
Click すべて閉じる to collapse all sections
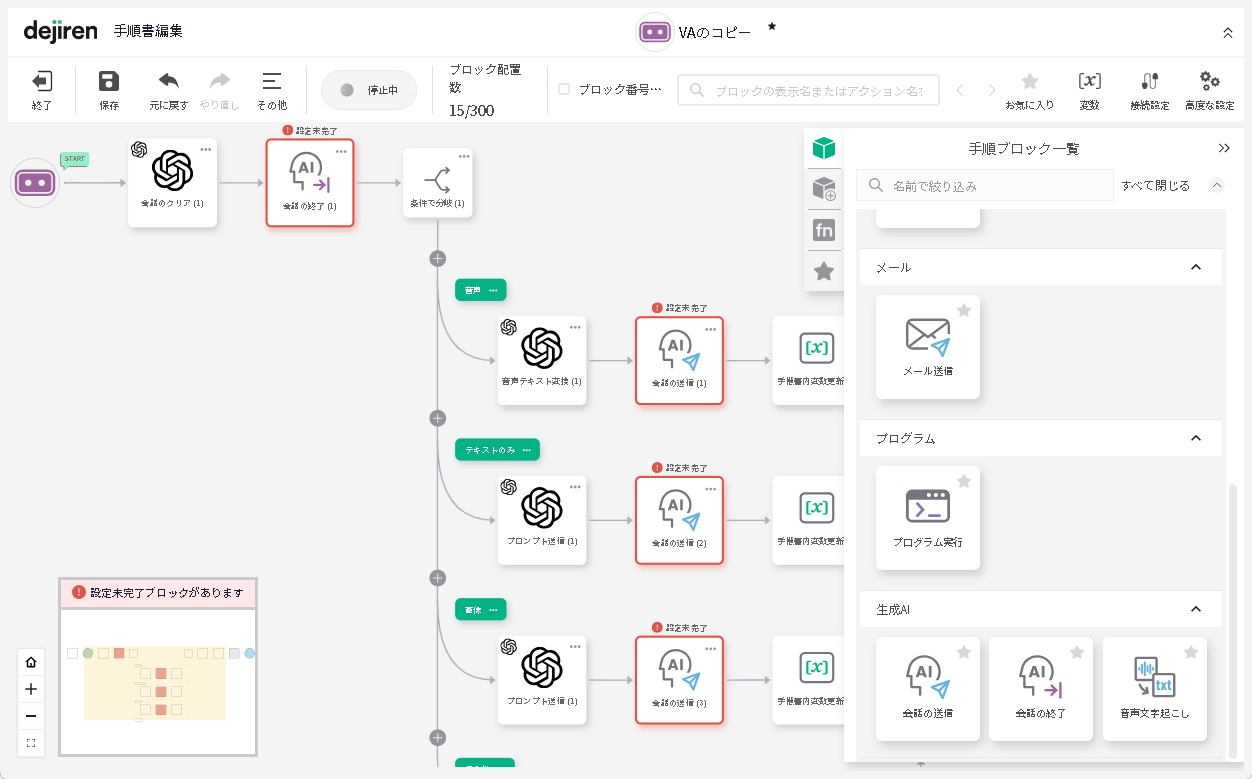pos(1155,185)
